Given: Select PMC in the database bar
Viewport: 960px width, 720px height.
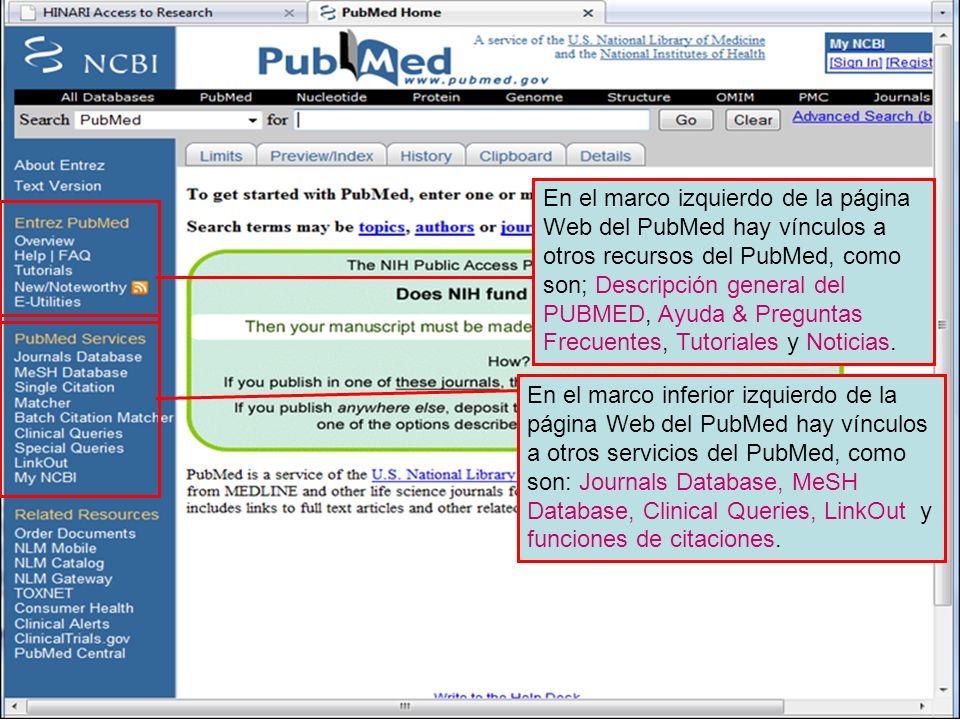Looking at the screenshot, I should point(813,97).
